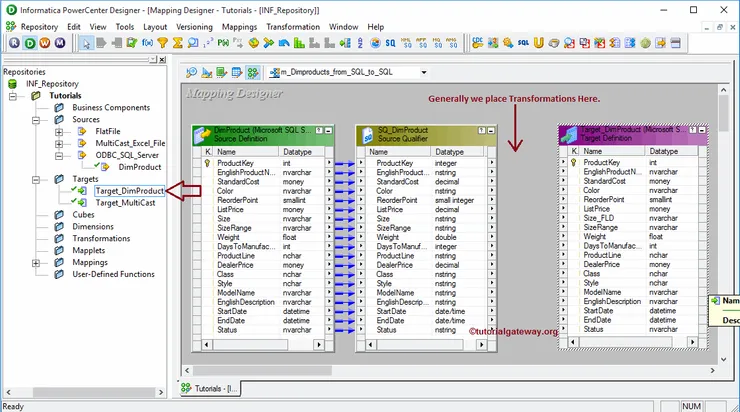Choose the Rank transformation green bars icon

pos(299,43)
